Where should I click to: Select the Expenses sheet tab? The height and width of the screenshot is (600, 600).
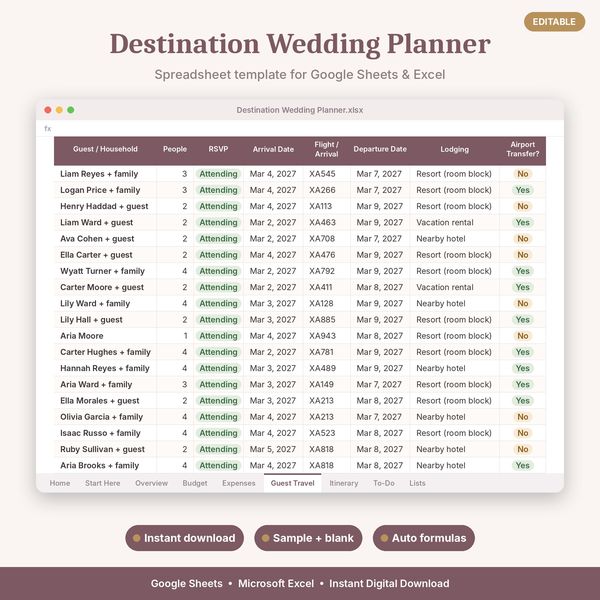point(238,483)
